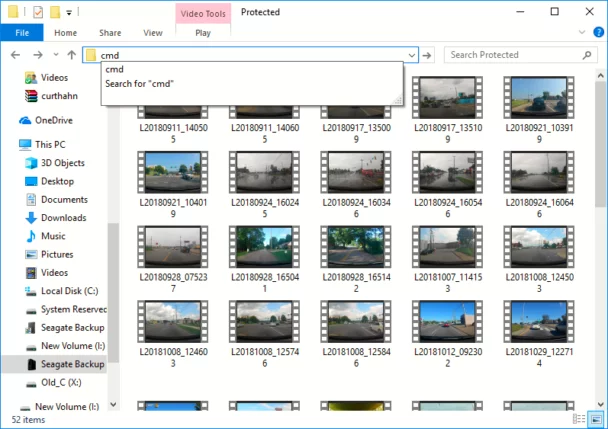Open Downloads in the navigation pane
The height and width of the screenshot is (429, 608).
[64, 218]
